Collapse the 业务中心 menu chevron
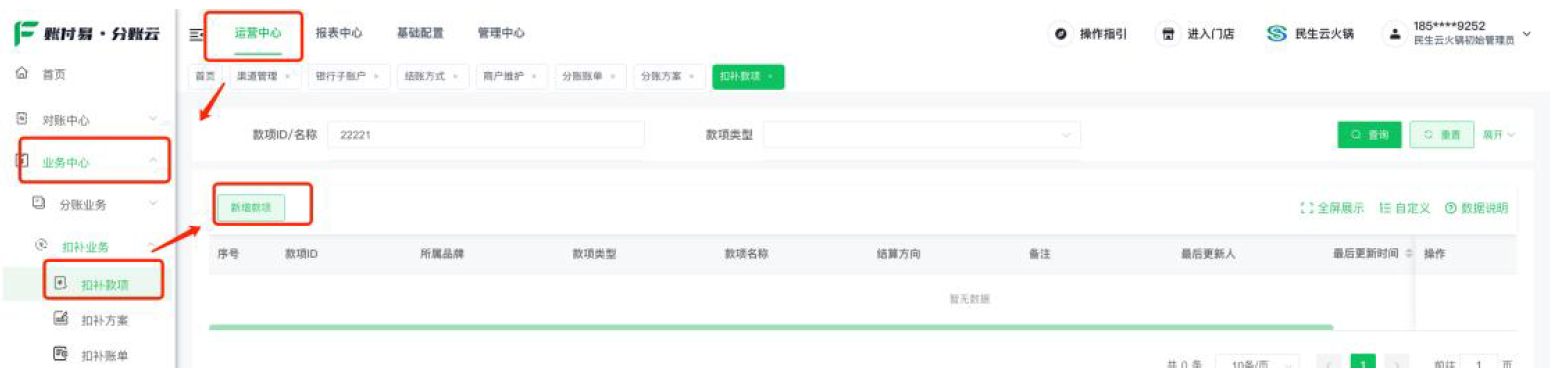 click(x=153, y=161)
